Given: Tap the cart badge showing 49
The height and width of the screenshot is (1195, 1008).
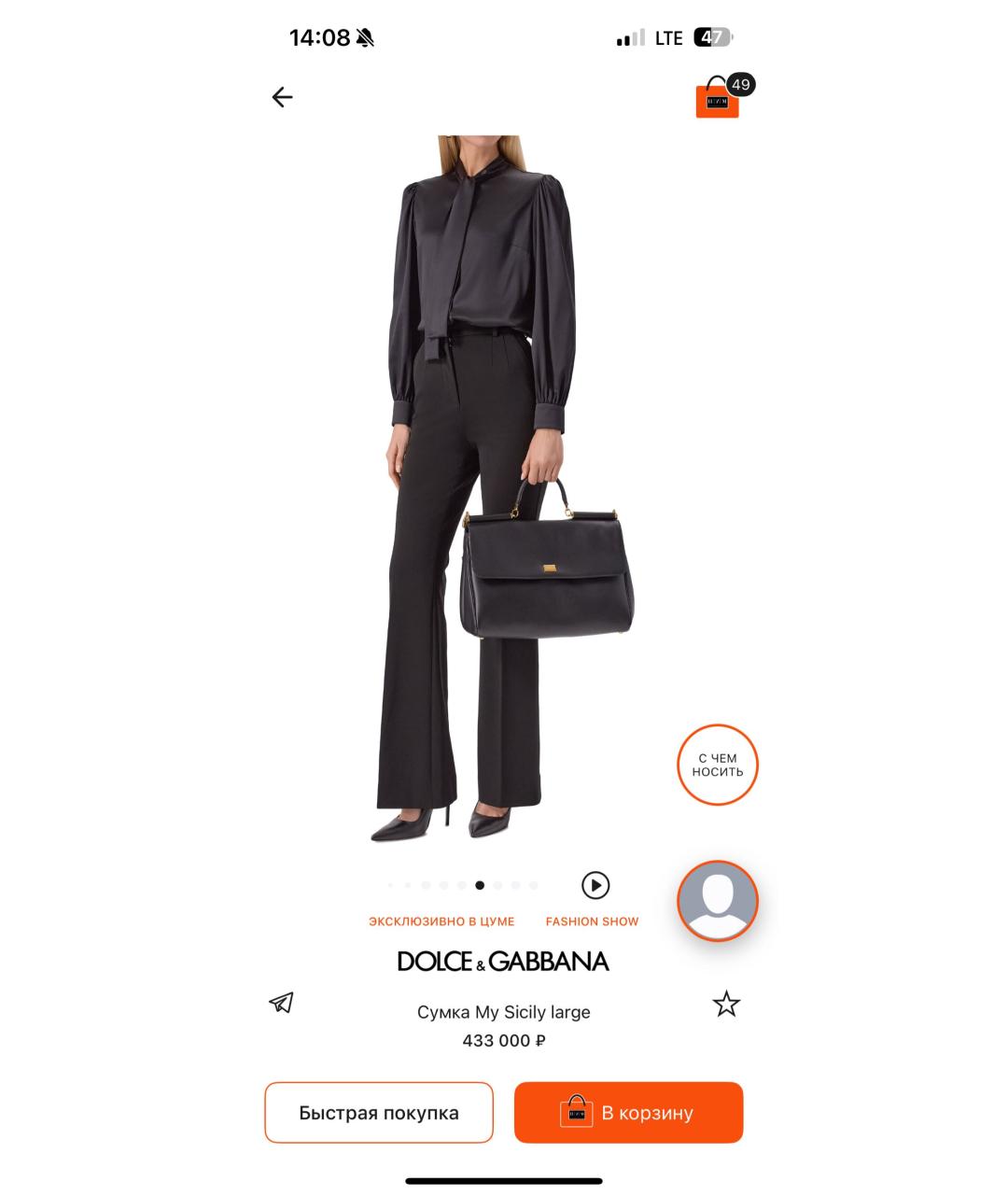Looking at the screenshot, I should coord(741,85).
